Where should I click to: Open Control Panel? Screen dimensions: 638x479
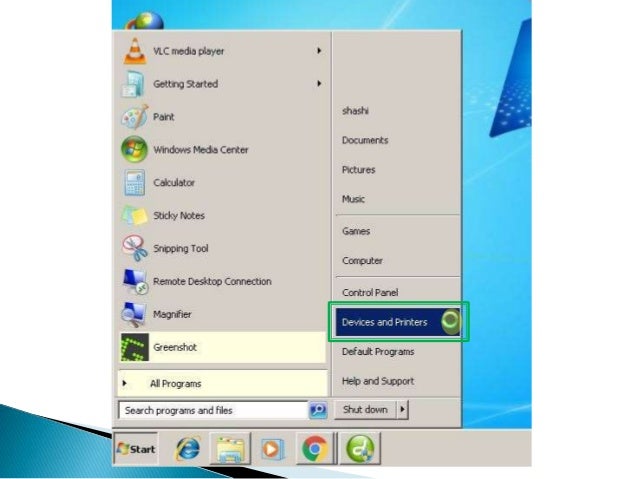point(398,293)
